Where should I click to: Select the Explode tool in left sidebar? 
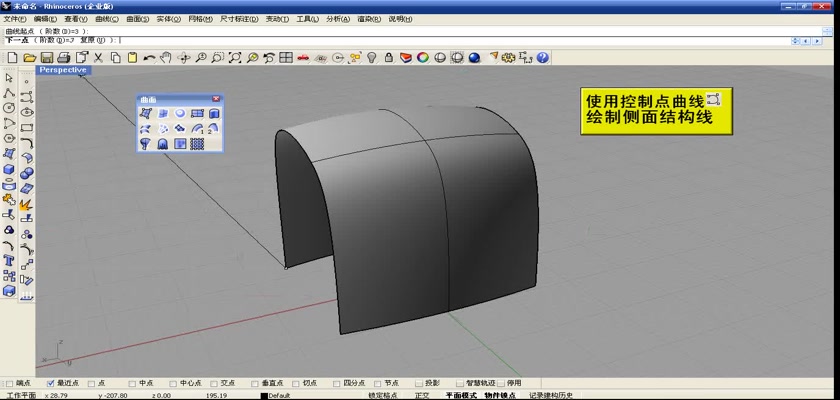[26, 204]
